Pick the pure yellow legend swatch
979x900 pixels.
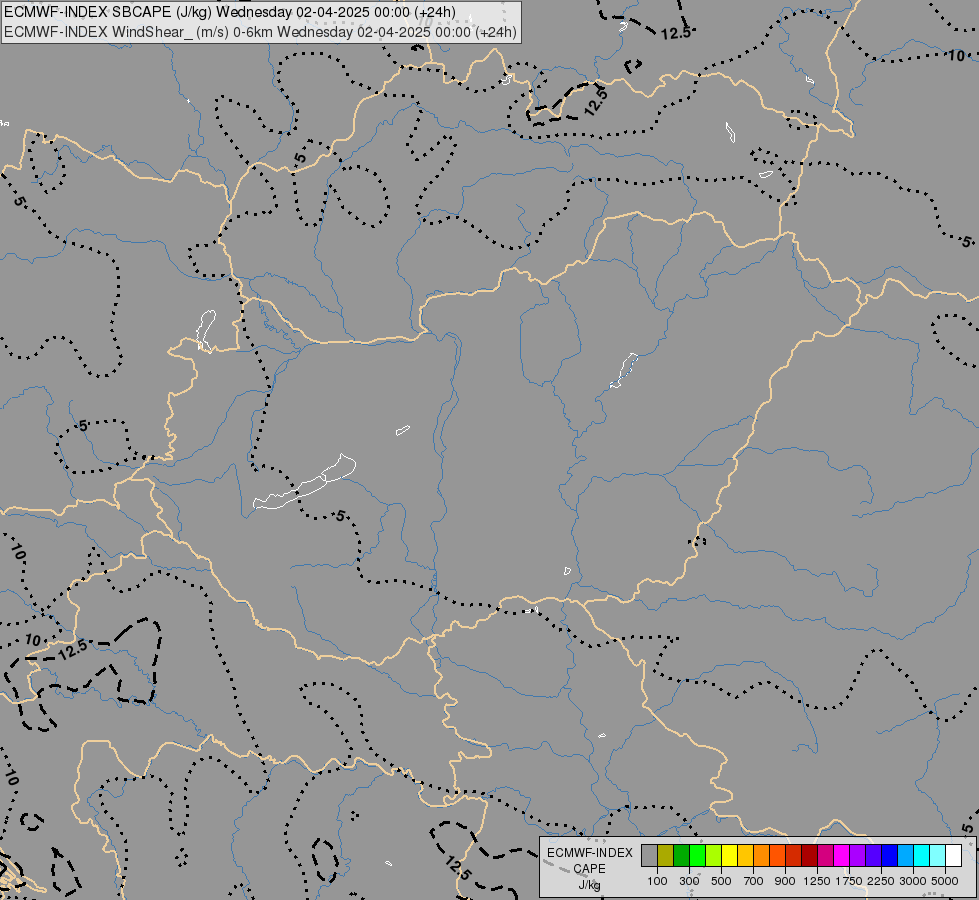[x=729, y=856]
